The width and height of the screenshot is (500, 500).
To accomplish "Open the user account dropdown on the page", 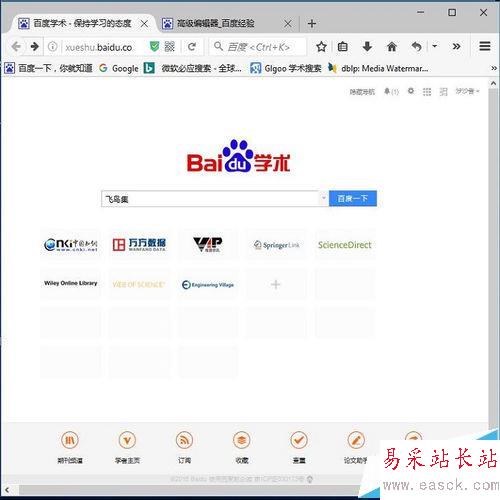I will coord(467,91).
